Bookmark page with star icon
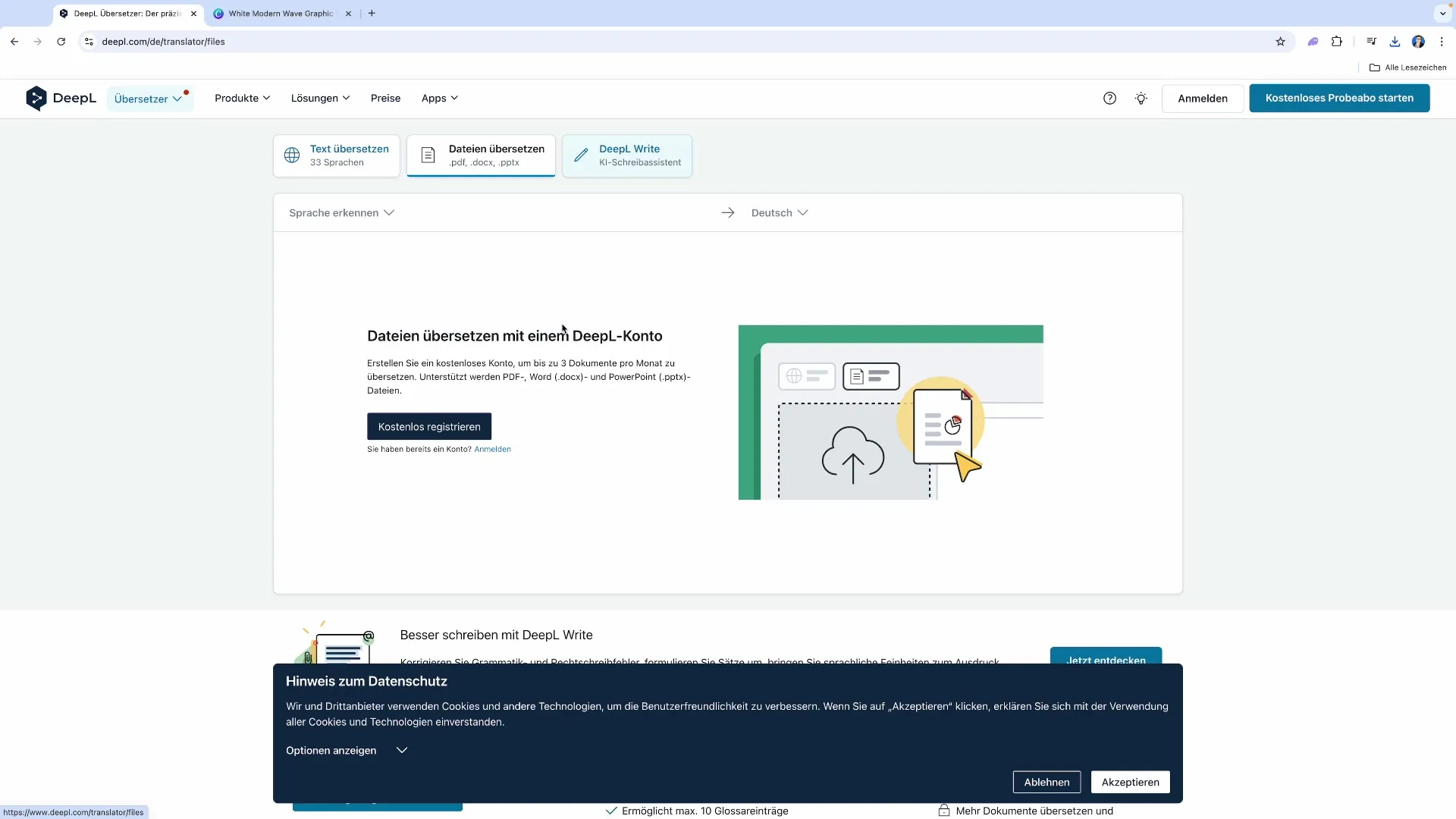This screenshot has height=819, width=1456. [x=1280, y=42]
